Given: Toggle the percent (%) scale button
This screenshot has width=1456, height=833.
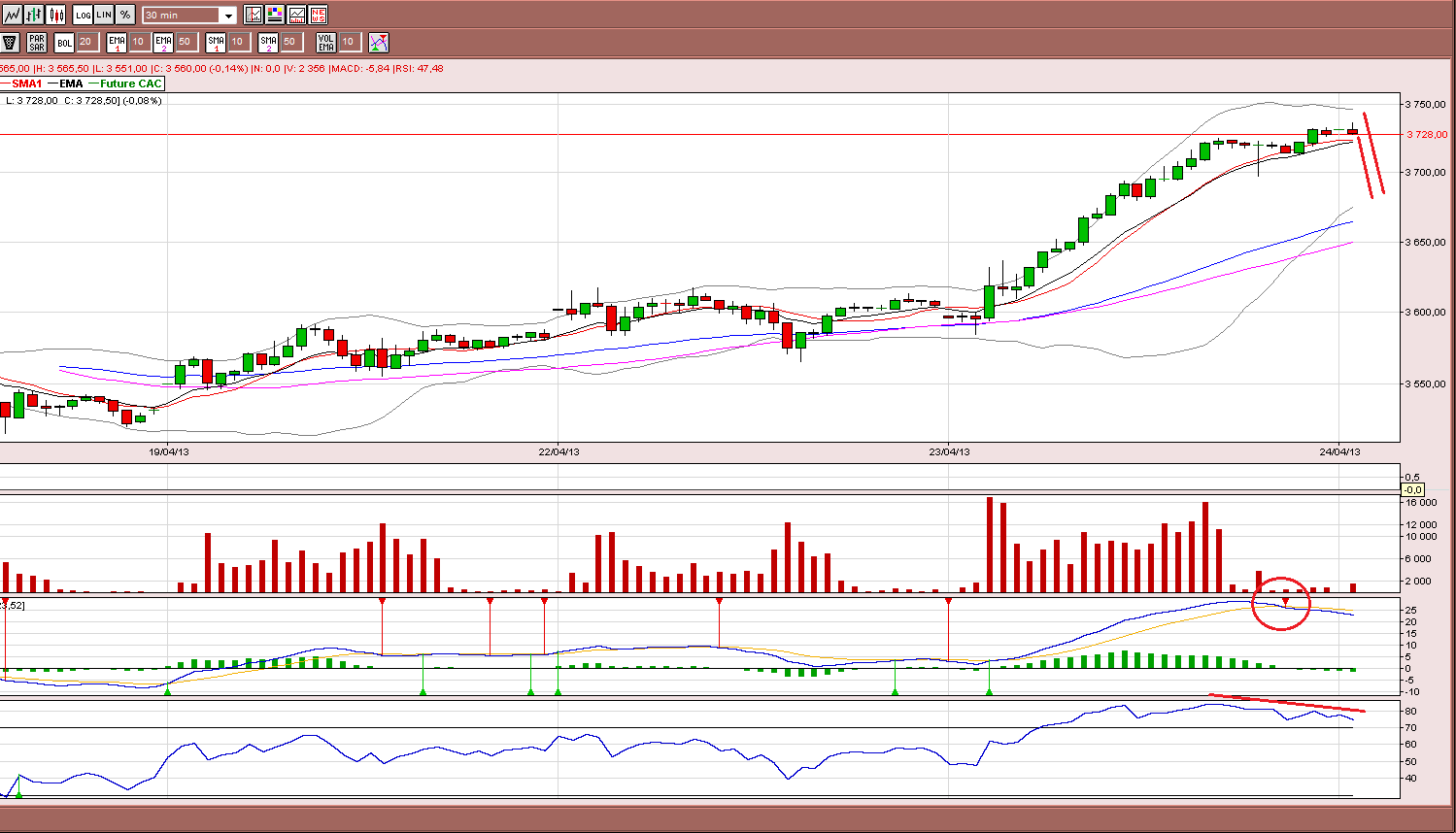Looking at the screenshot, I should coord(125,15).
